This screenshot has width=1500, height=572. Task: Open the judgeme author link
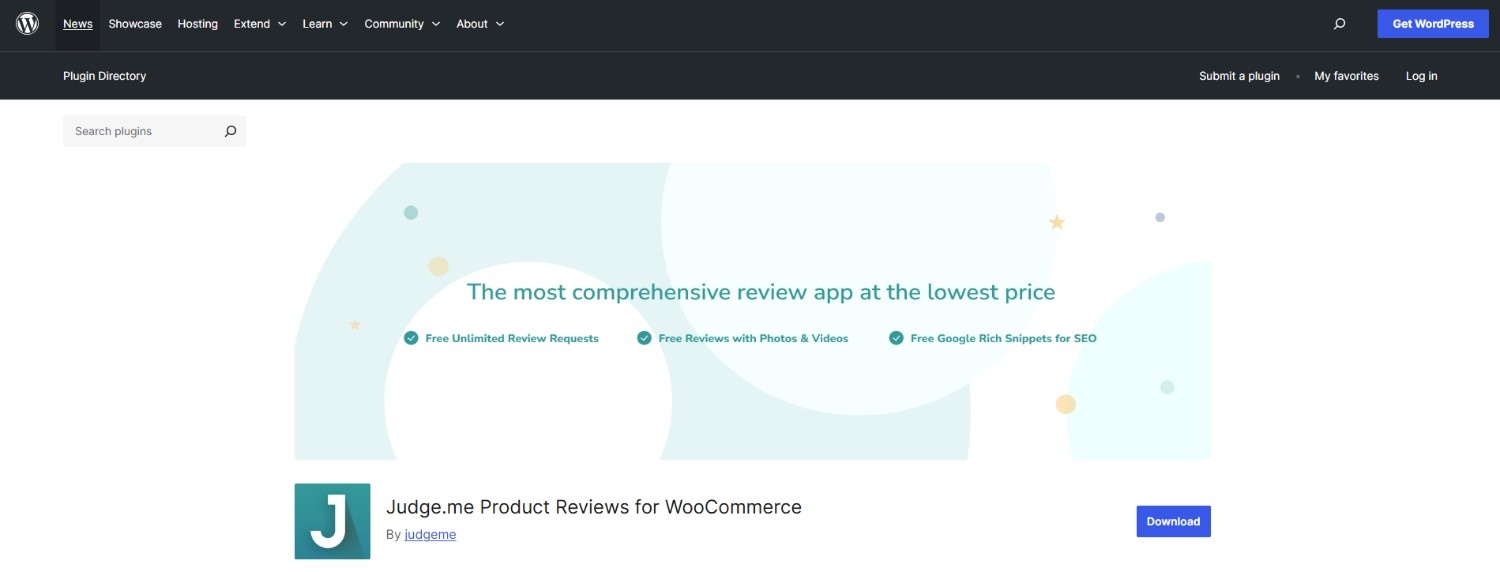430,535
